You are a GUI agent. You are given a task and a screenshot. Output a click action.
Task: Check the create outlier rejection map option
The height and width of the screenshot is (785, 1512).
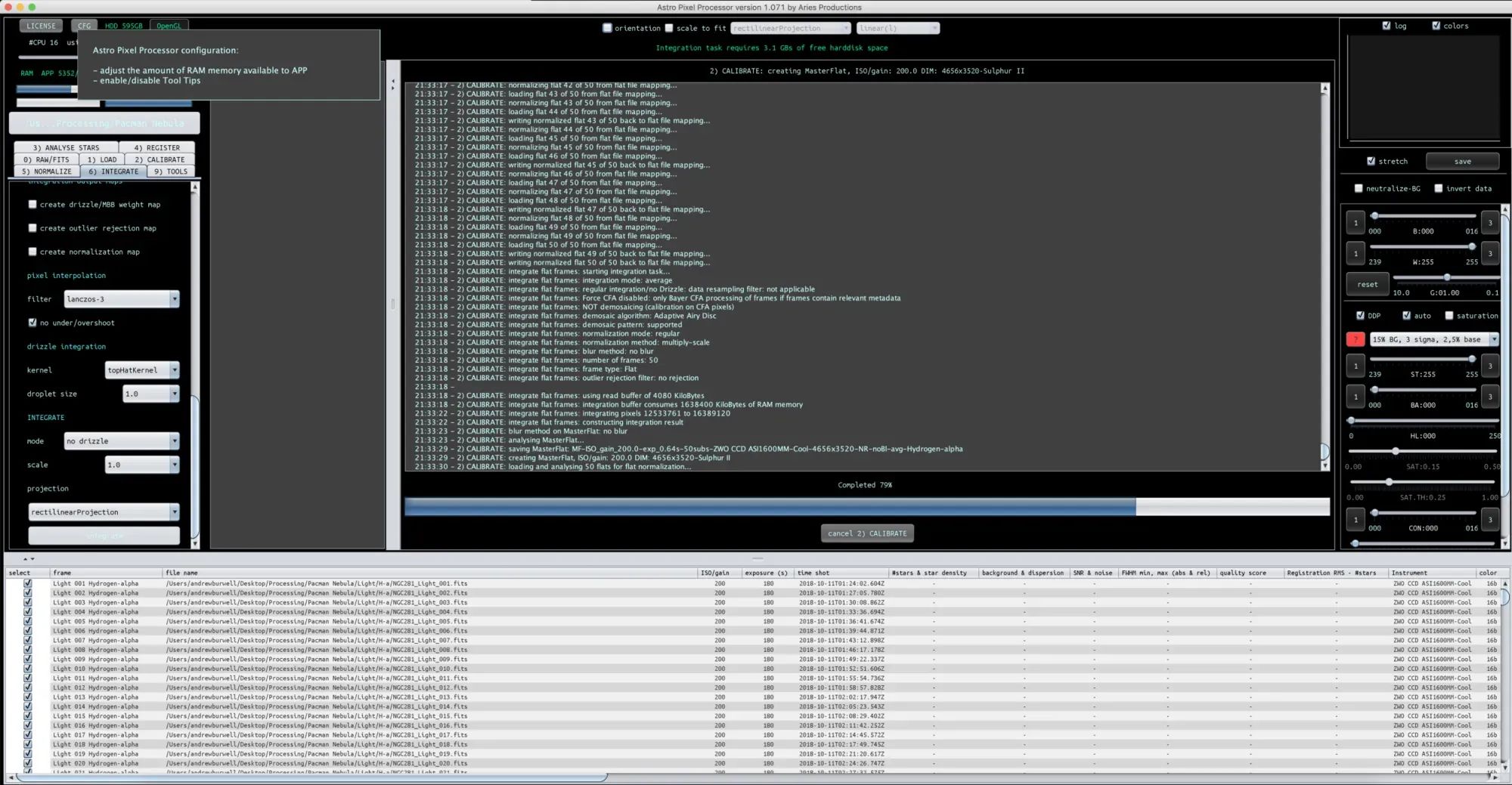click(x=33, y=227)
